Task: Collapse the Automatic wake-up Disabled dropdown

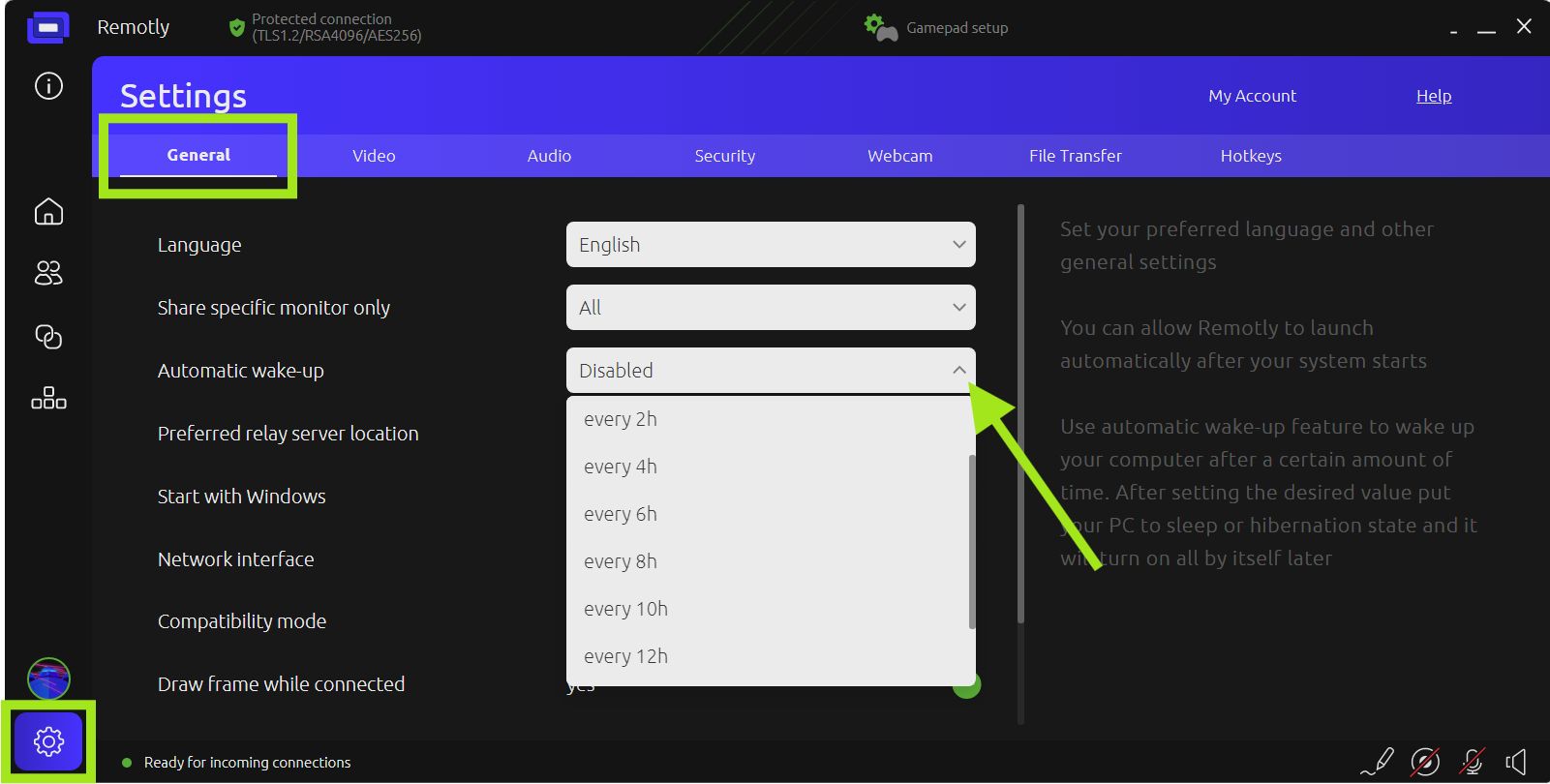Action: (770, 371)
